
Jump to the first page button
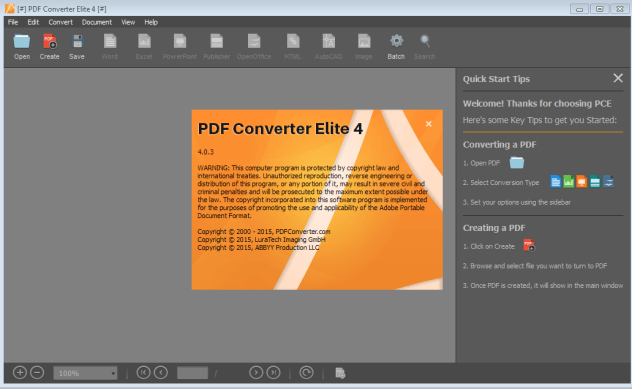click(x=143, y=372)
